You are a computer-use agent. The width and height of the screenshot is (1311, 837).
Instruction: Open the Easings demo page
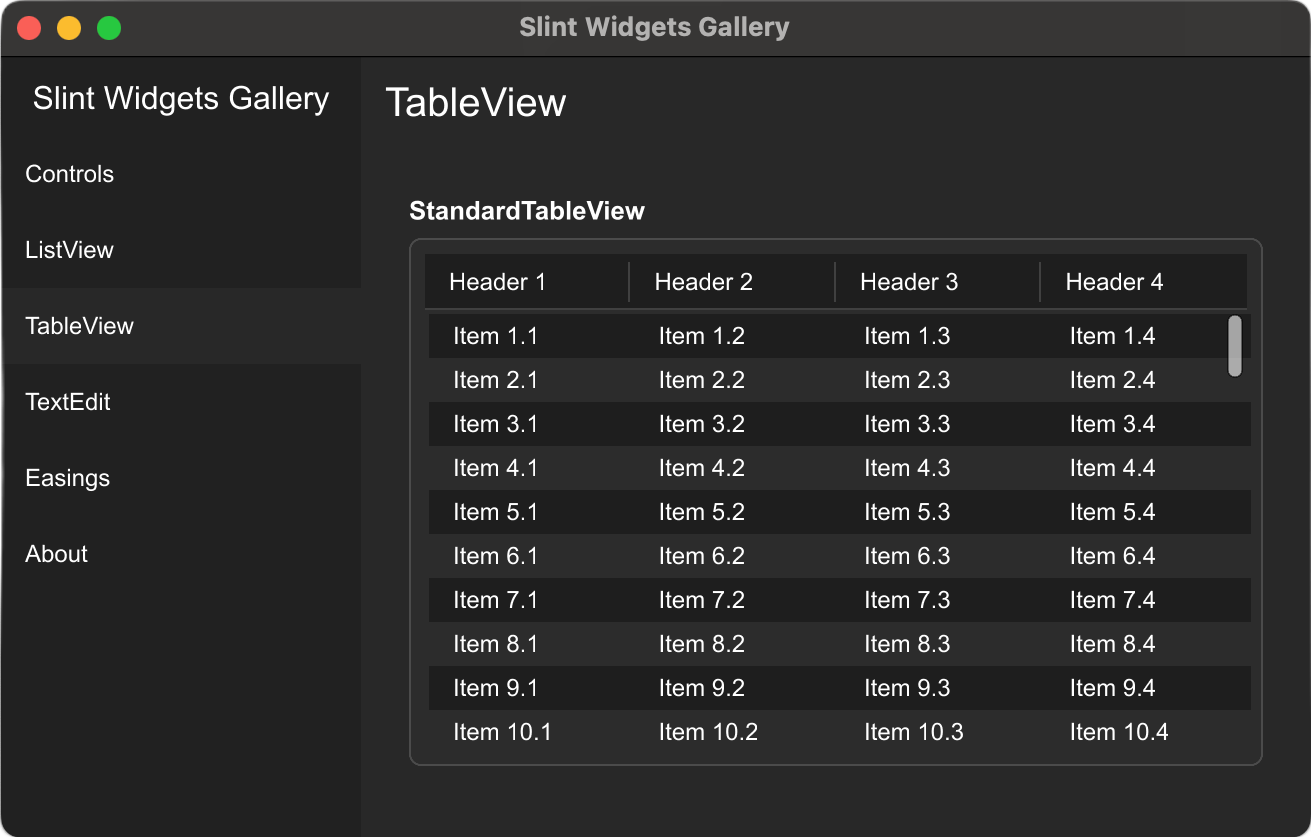(x=67, y=478)
